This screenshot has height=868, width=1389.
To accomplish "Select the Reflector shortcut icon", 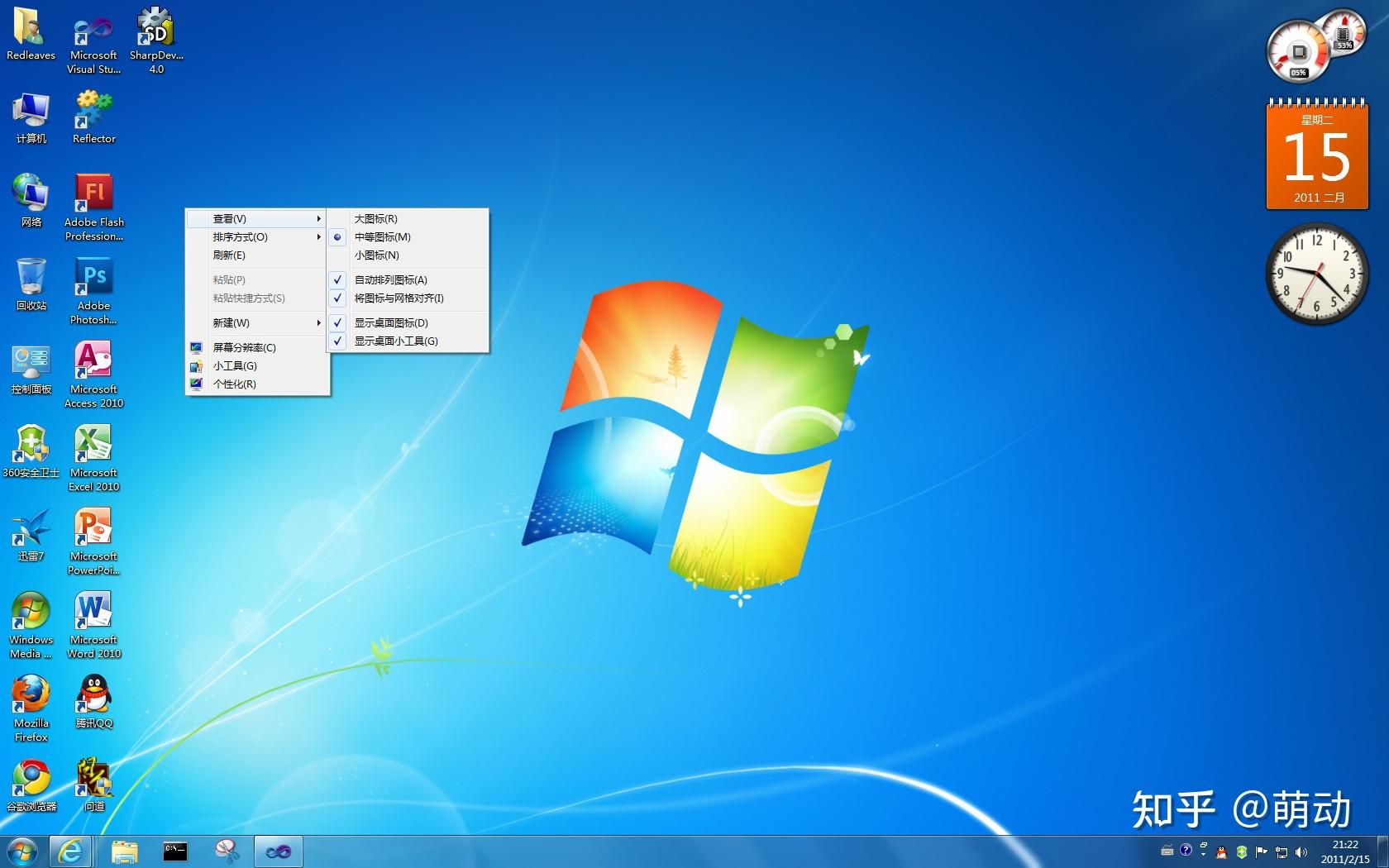I will (x=93, y=117).
